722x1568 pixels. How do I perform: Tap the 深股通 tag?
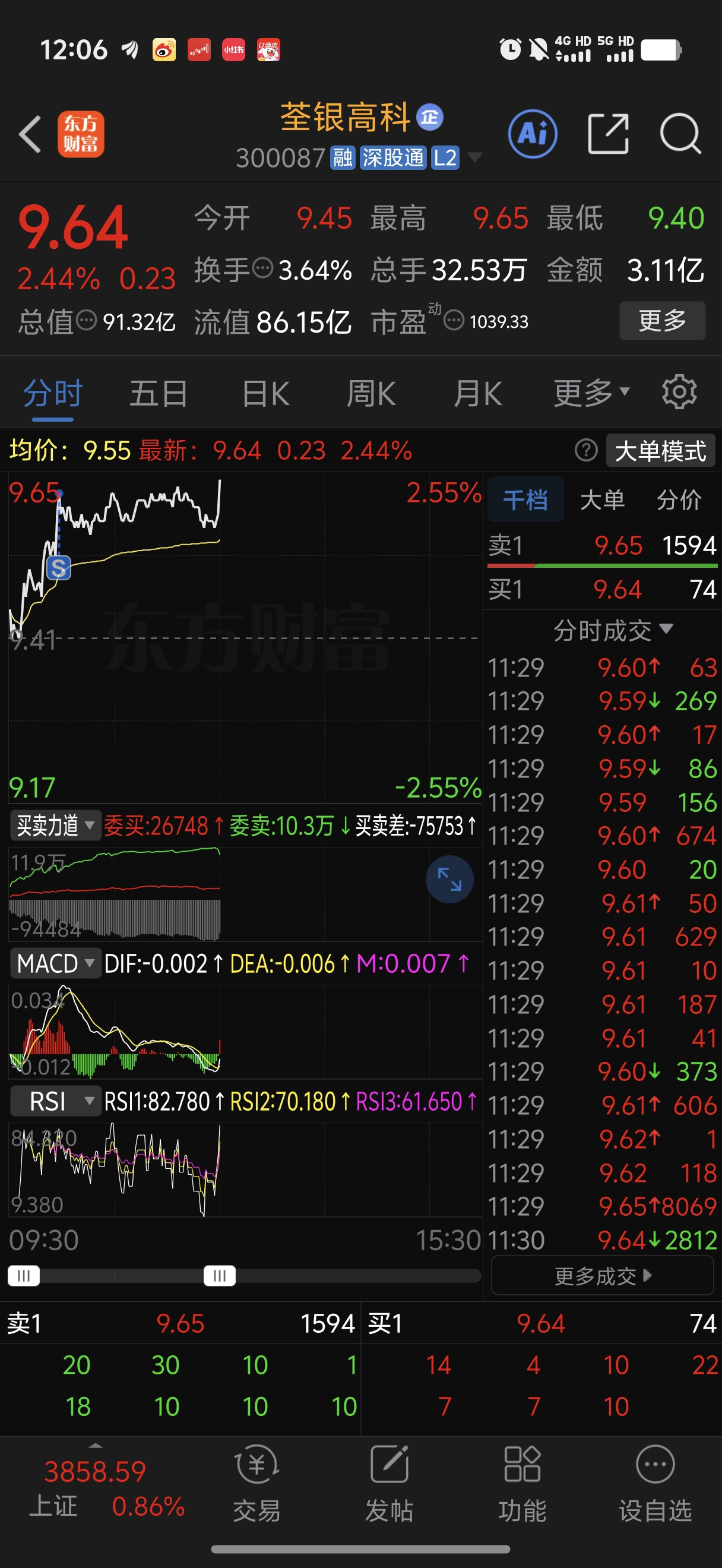393,158
